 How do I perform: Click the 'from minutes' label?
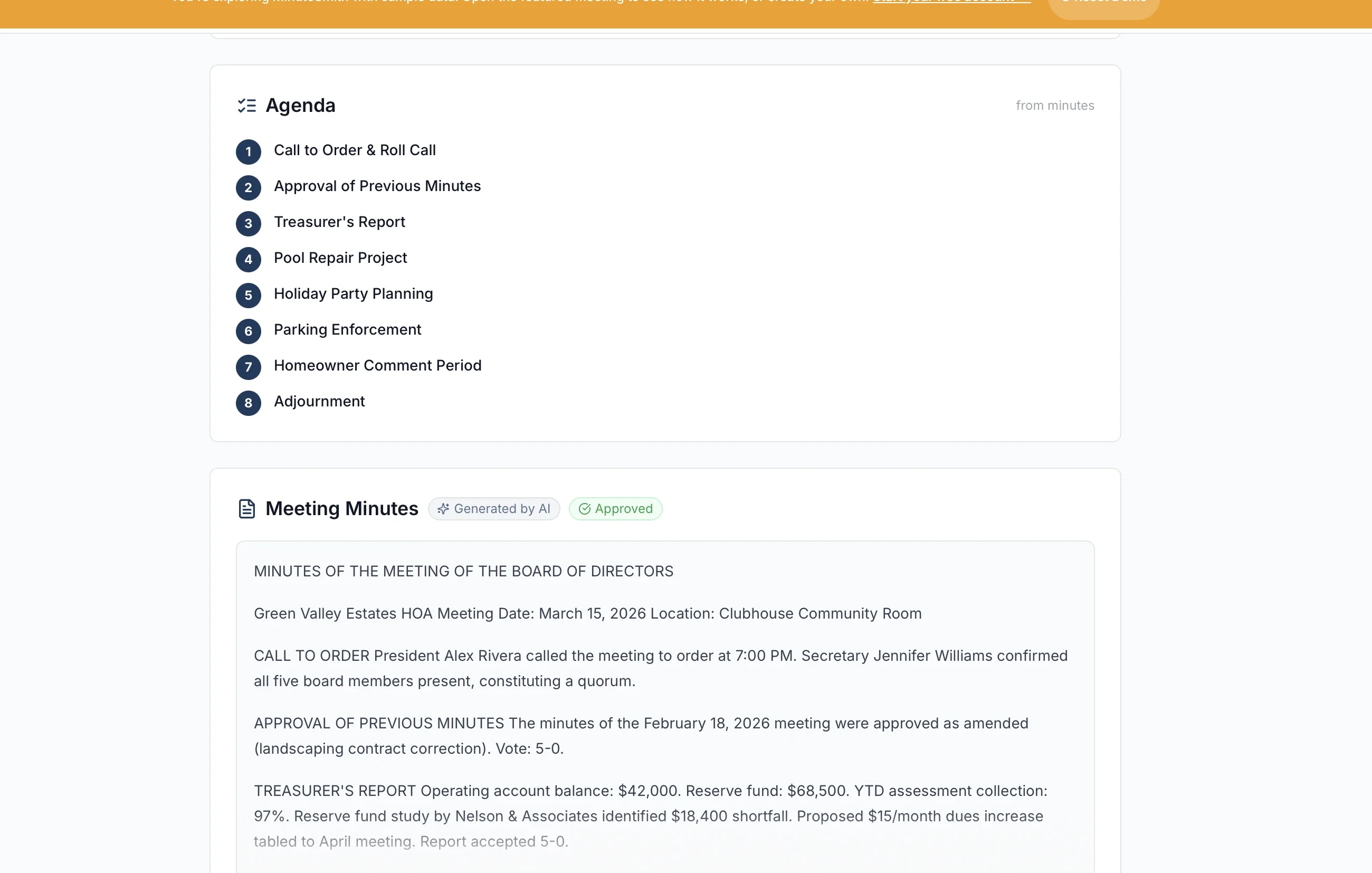coord(1055,106)
